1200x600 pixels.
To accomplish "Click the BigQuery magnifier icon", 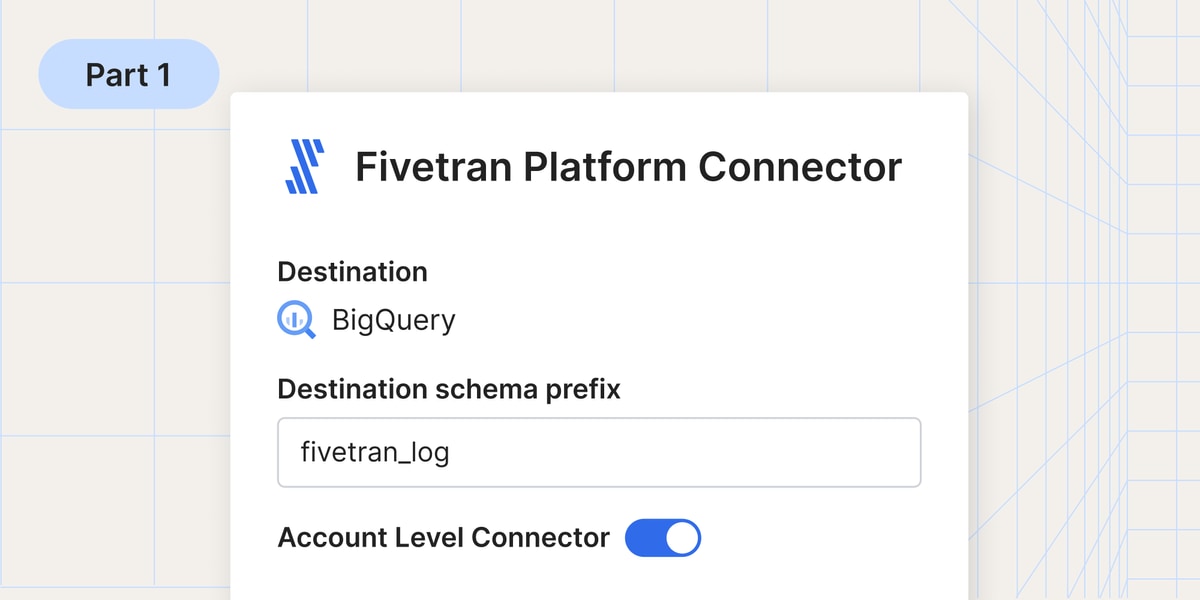I will (x=296, y=320).
